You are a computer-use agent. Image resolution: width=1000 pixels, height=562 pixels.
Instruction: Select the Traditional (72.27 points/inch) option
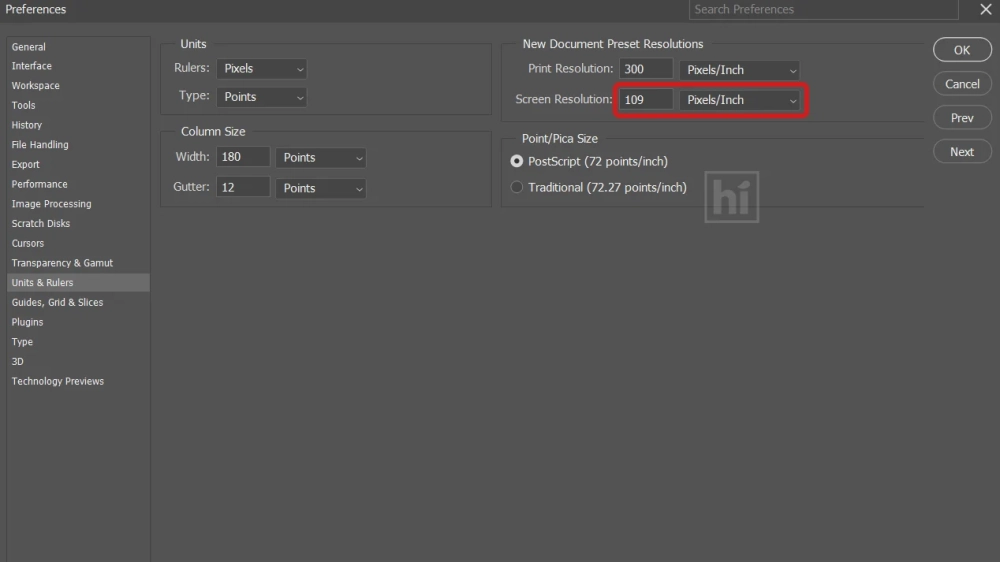tap(517, 187)
